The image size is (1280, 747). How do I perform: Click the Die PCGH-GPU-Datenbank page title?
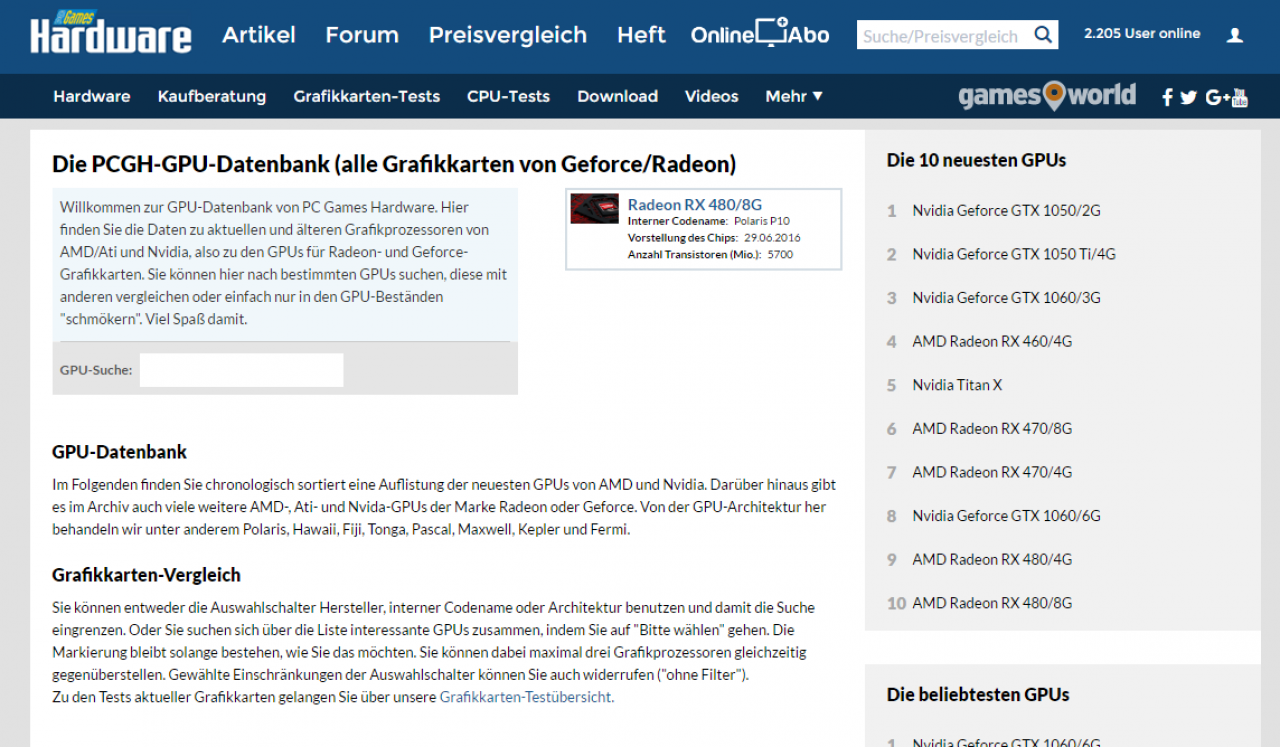[x=394, y=163]
